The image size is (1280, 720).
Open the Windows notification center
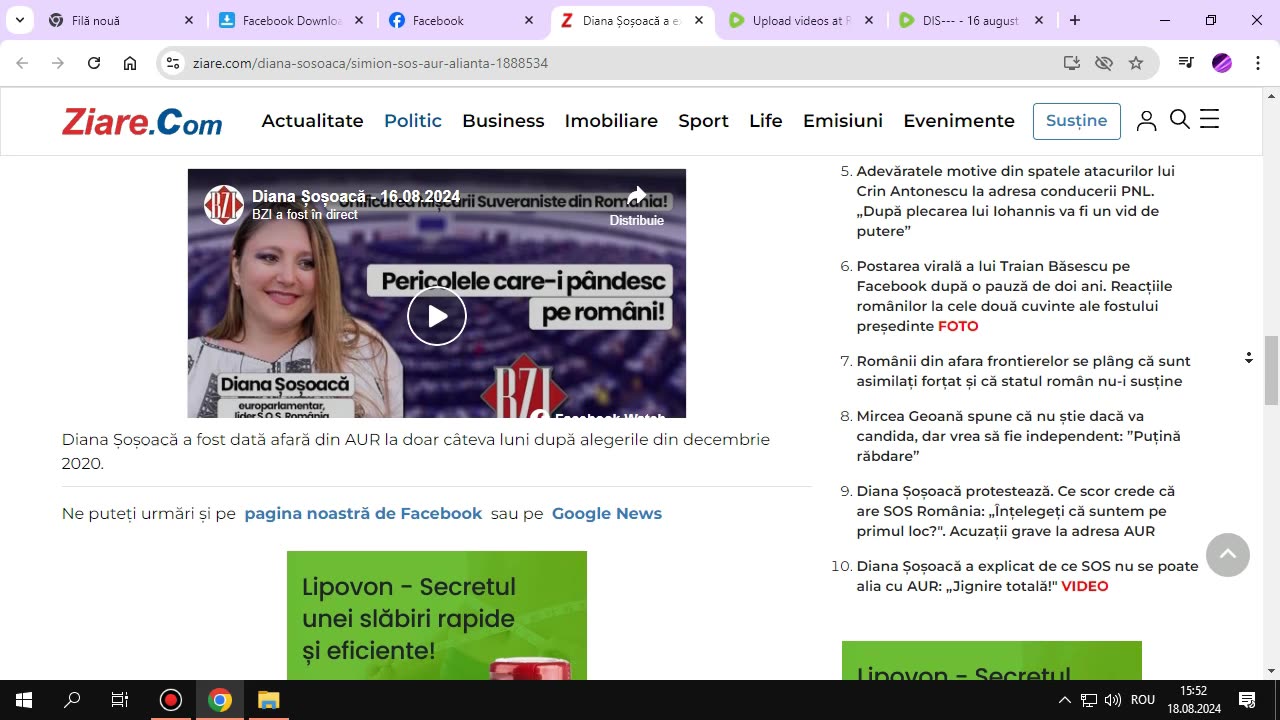1247,700
